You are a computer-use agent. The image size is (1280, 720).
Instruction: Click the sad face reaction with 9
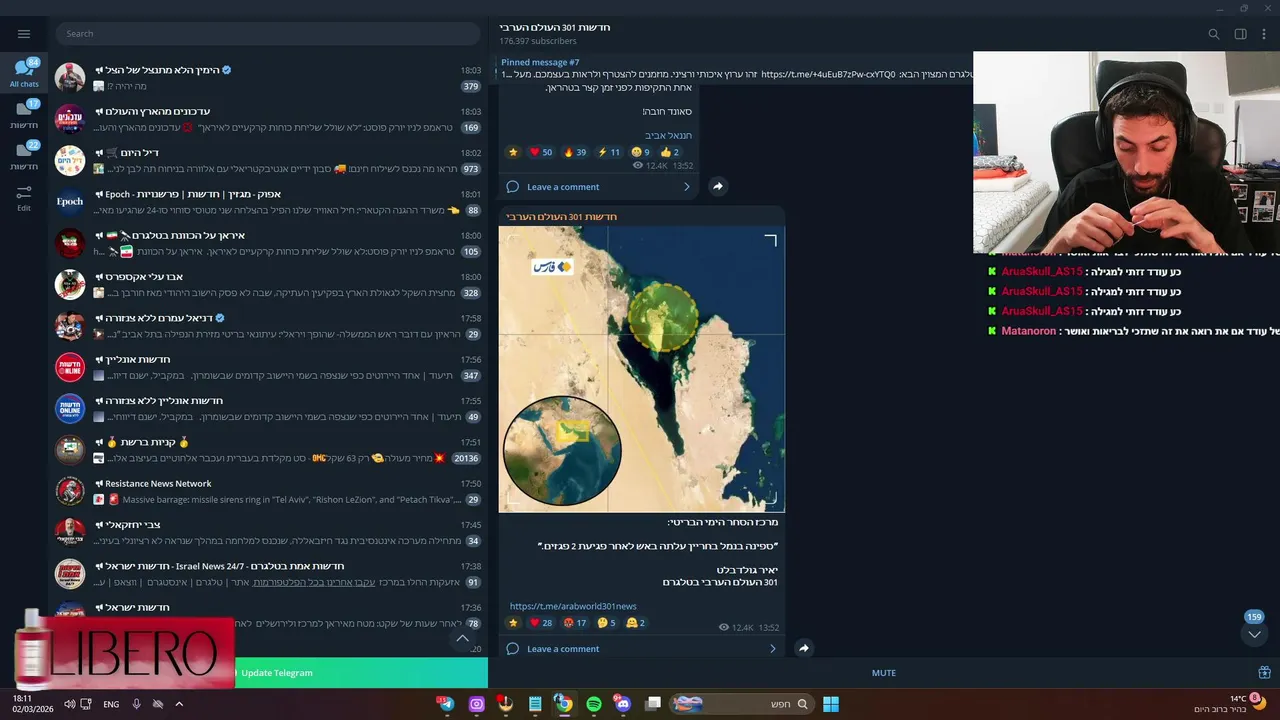tap(640, 152)
